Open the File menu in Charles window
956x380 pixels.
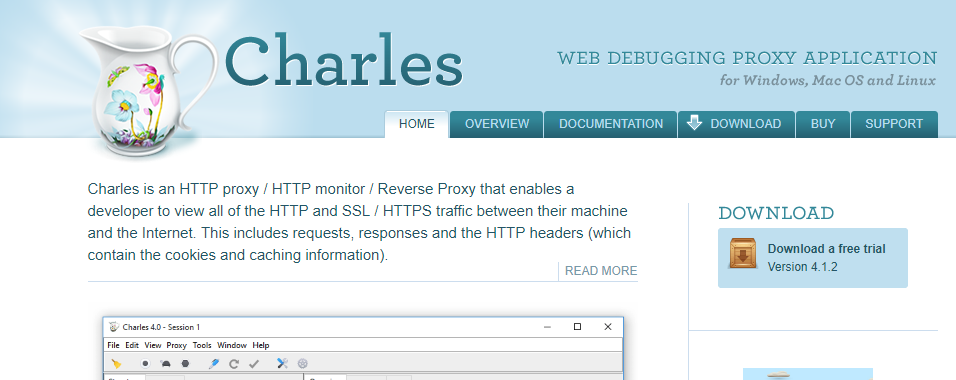113,345
